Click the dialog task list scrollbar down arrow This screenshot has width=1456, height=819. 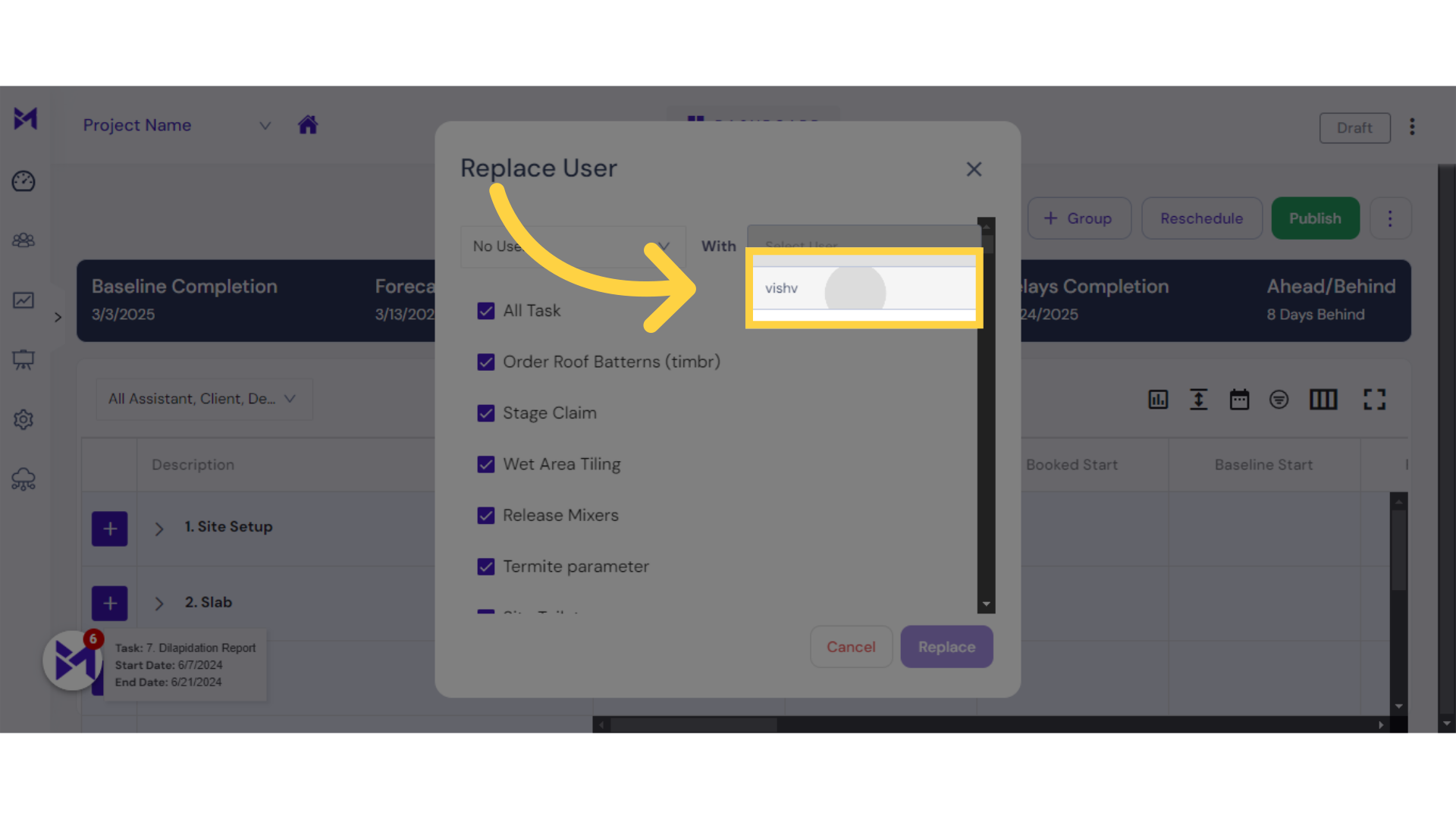[986, 604]
